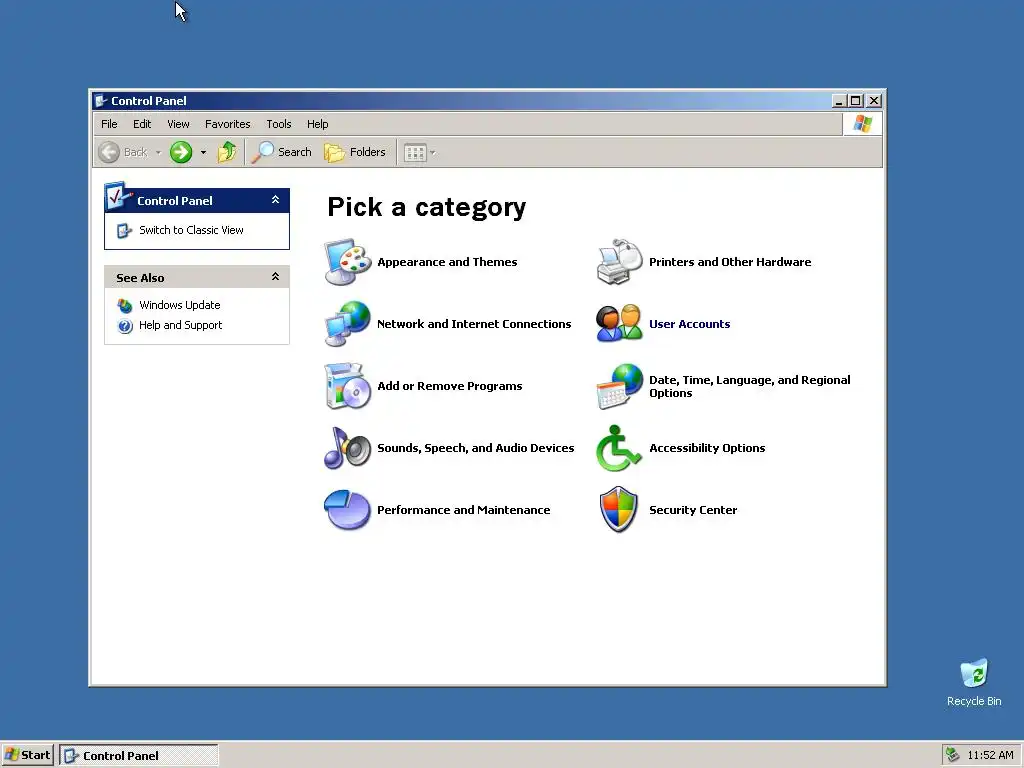Click the Sounds, Speech, and Audio Devices speaker icon
Screen dimensions: 1024x768
[x=347, y=448]
